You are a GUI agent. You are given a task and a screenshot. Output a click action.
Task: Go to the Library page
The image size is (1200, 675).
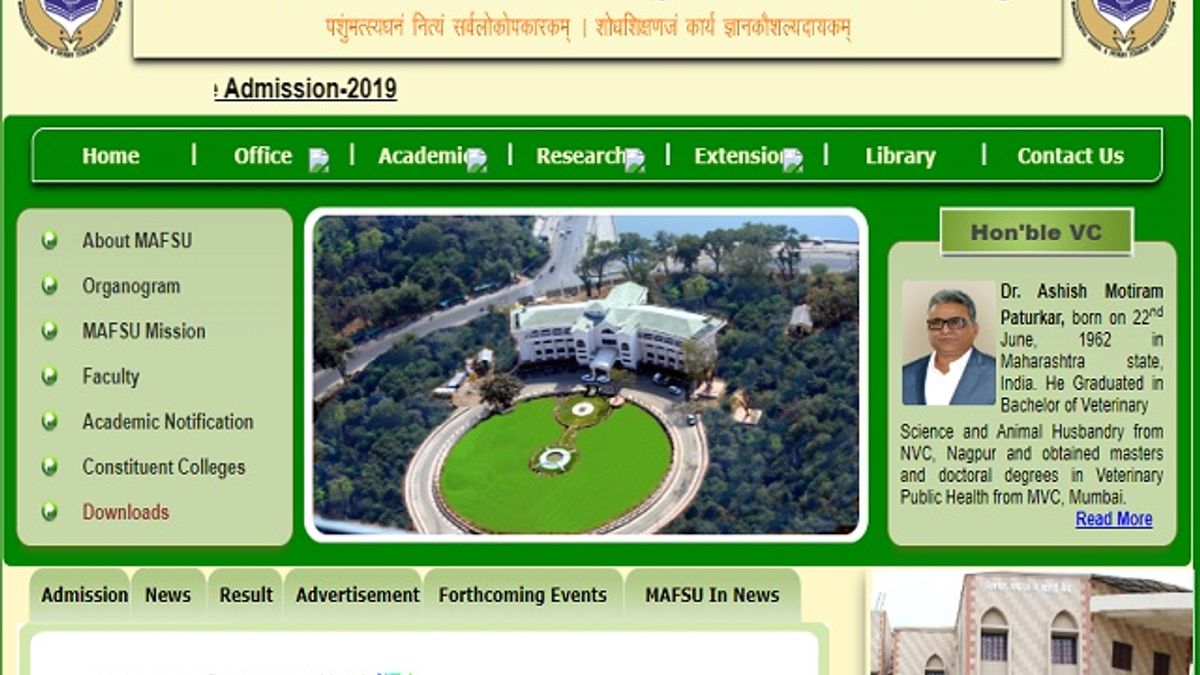coord(900,156)
